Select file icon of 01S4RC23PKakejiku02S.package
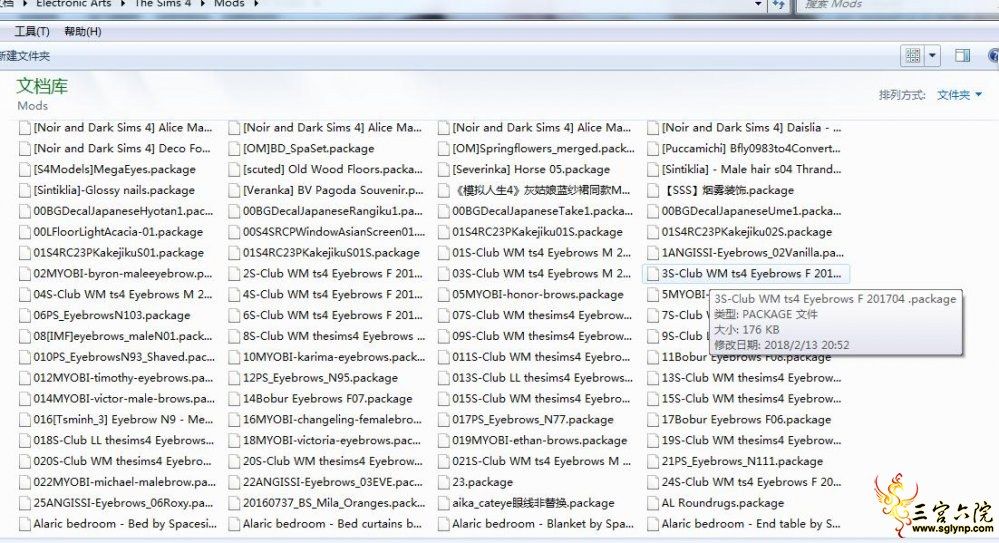999x543 pixels. point(653,232)
